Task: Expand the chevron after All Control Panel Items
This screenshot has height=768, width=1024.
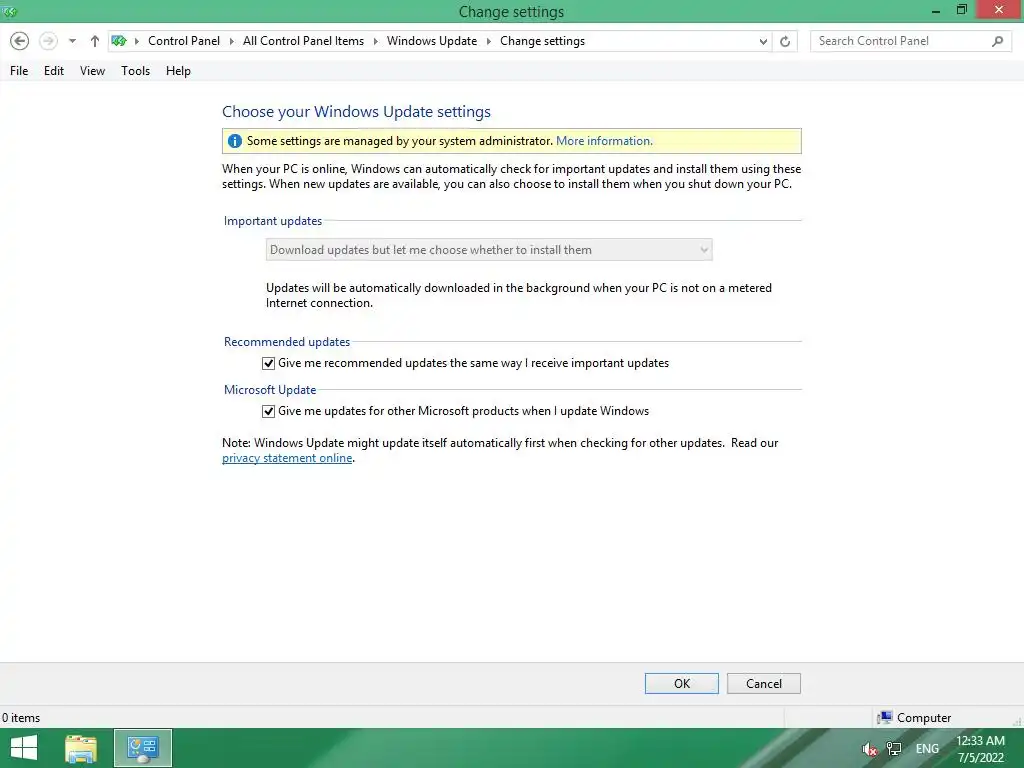Action: pos(376,41)
